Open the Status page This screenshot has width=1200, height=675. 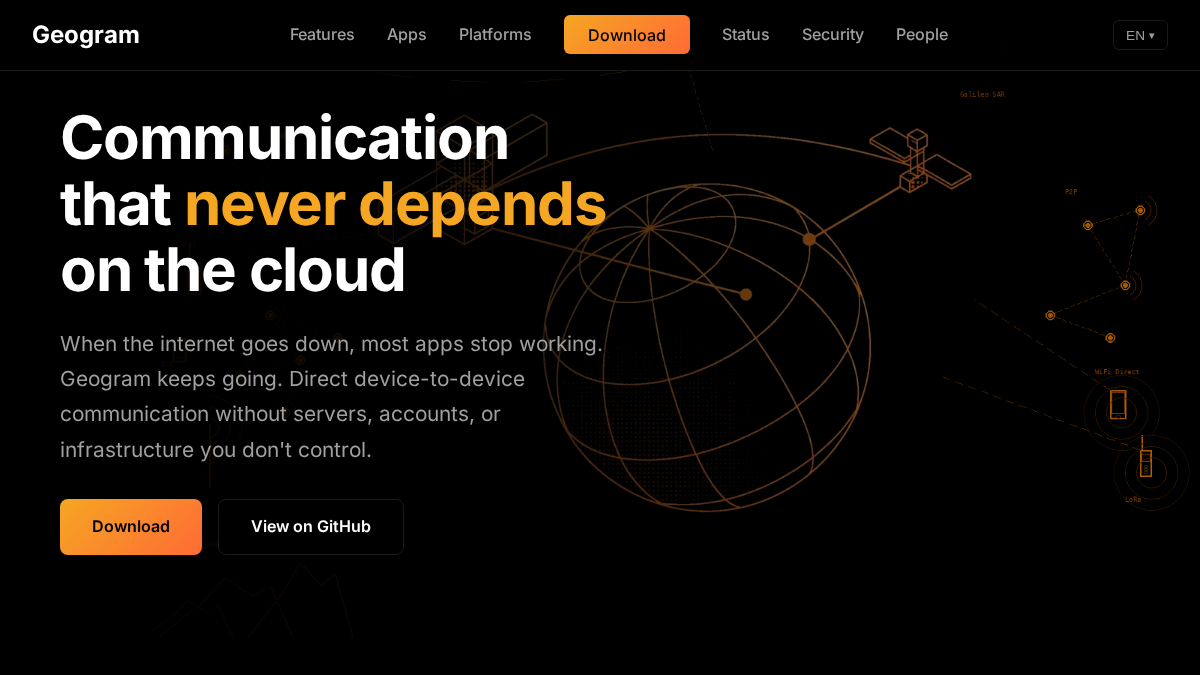pyautogui.click(x=746, y=35)
